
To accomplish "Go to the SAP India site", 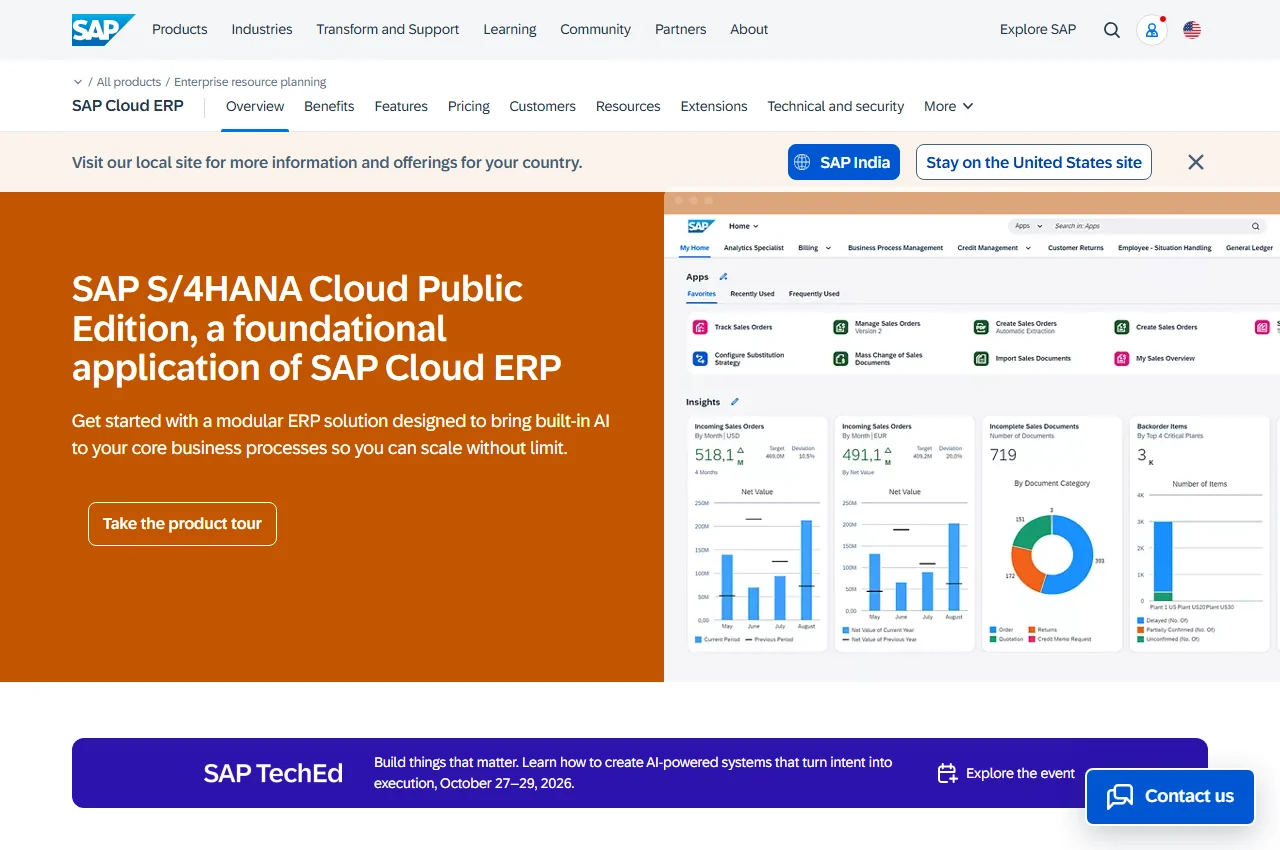I will (844, 162).
